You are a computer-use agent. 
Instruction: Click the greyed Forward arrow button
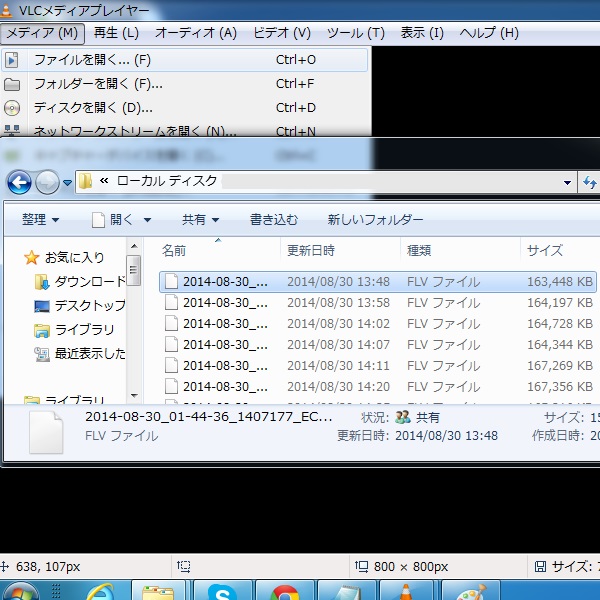(x=47, y=182)
